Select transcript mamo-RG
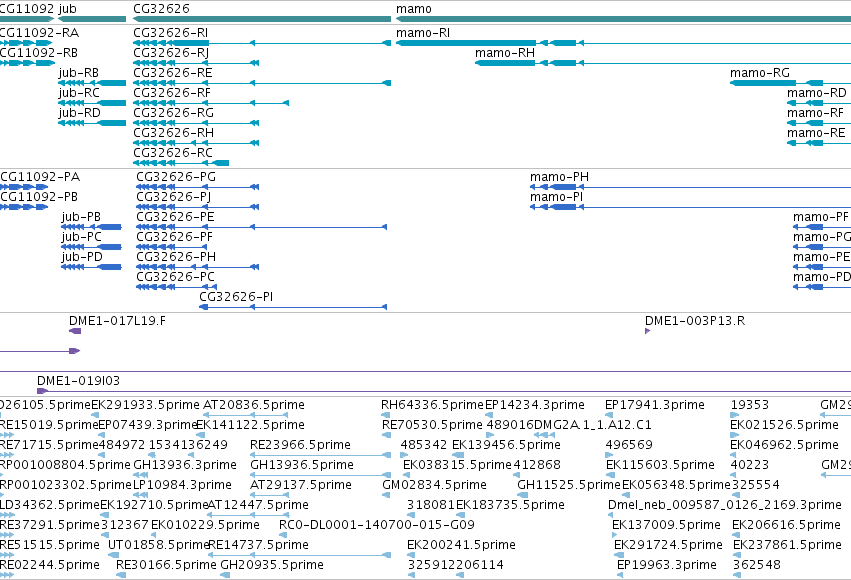 (x=760, y=73)
